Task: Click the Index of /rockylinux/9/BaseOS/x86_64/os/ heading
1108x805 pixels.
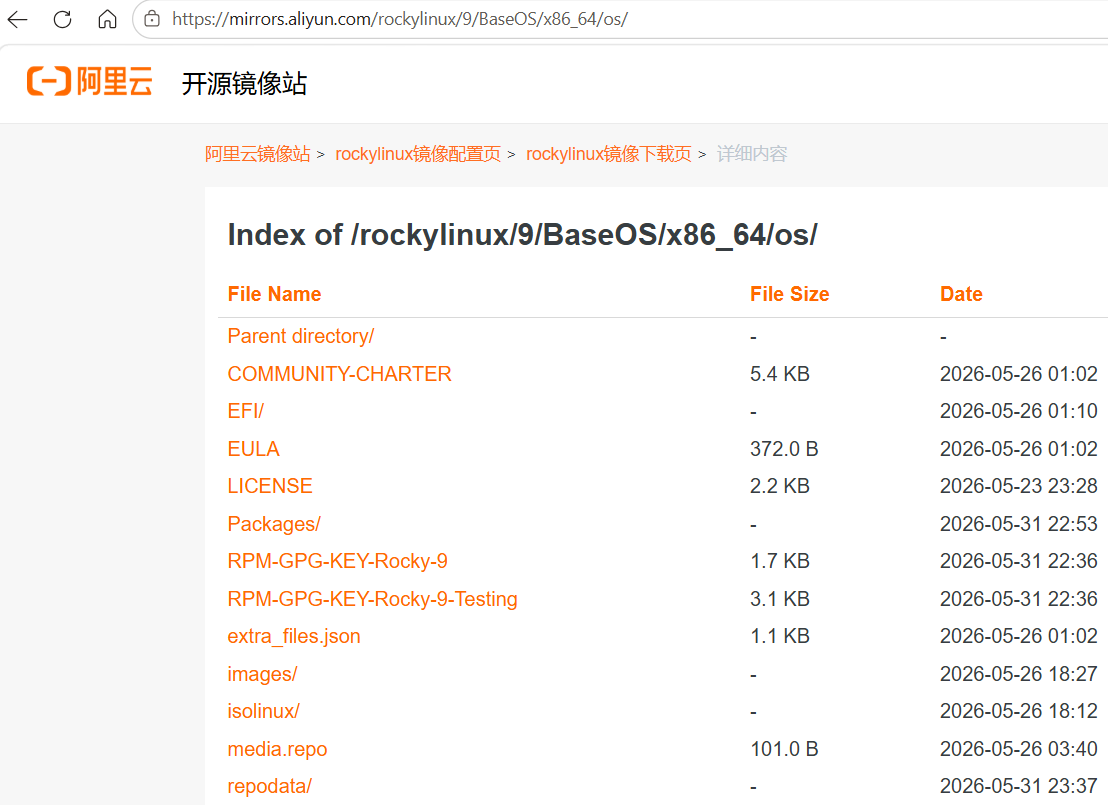Action: click(522, 235)
